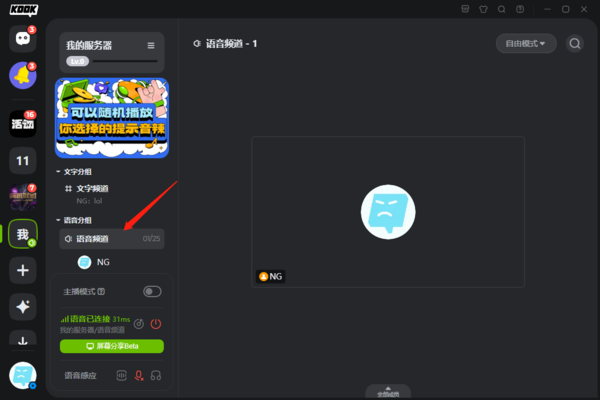Open the shirt outfit icon in title bar
The height and width of the screenshot is (400, 600).
(x=483, y=9)
